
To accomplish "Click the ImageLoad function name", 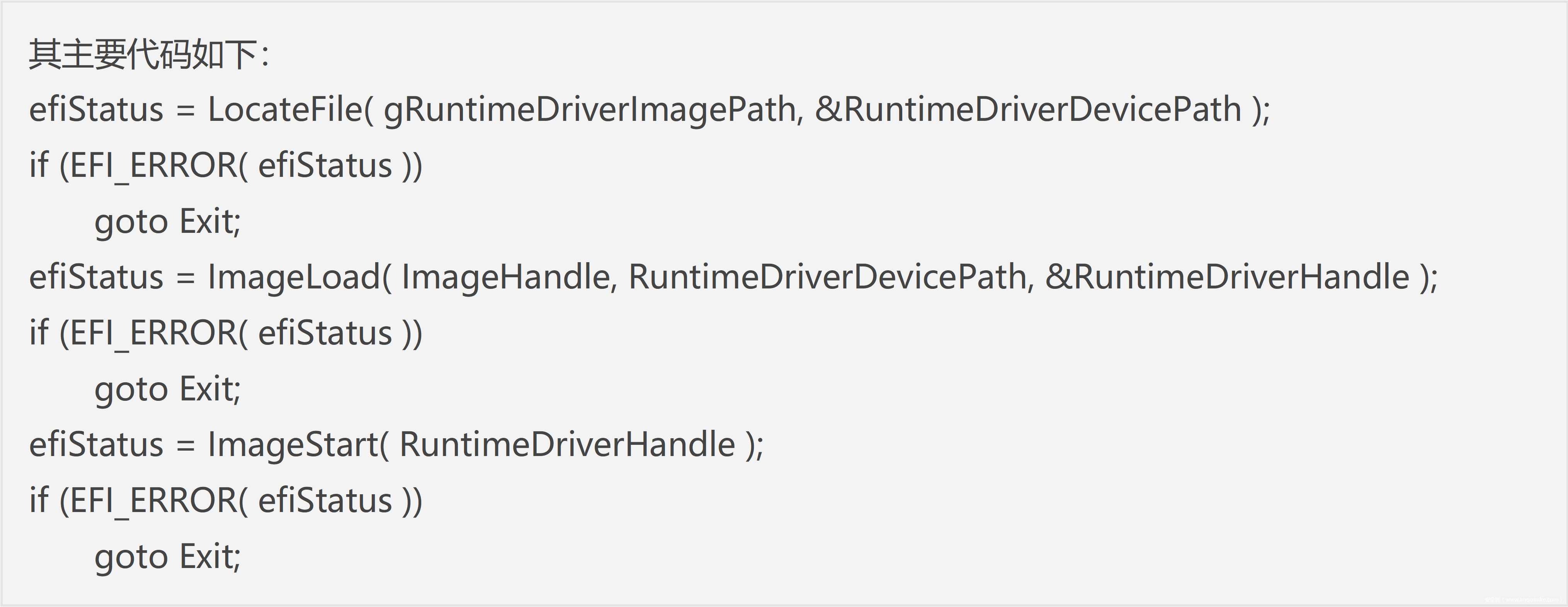I will coord(294,277).
